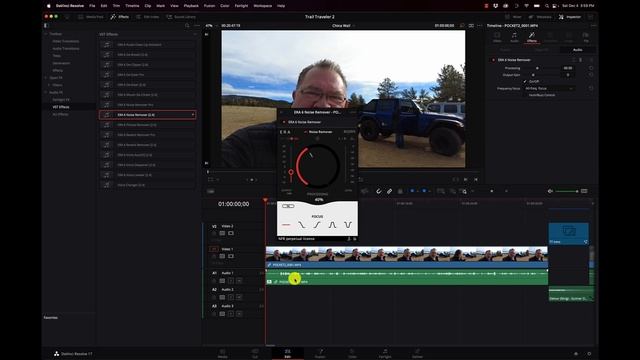This screenshot has width=640, height=360.
Task: Select the Fairlight FX category
Action: [x=61, y=100]
